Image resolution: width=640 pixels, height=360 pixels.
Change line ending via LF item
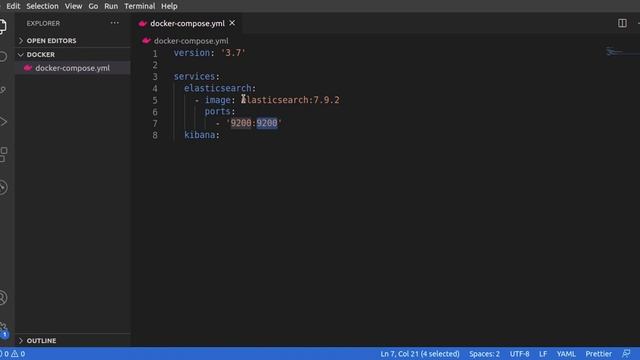point(543,354)
